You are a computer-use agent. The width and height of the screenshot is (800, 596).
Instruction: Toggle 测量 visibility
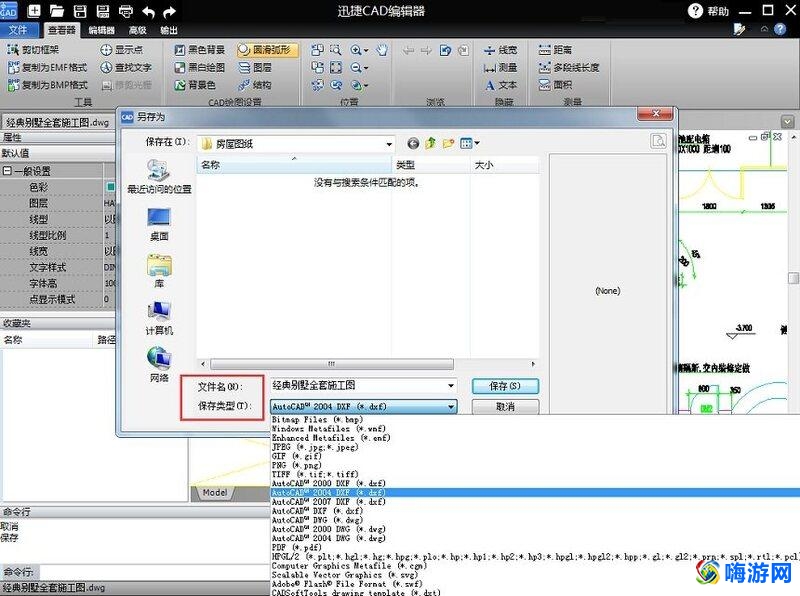click(x=500, y=67)
